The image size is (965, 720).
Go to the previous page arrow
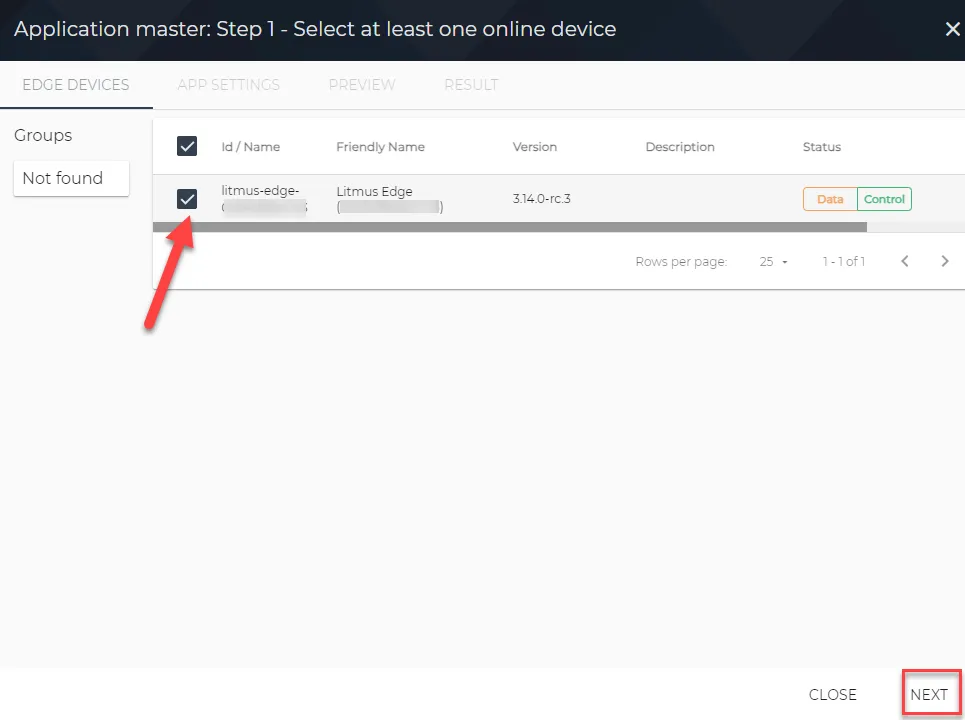point(905,262)
